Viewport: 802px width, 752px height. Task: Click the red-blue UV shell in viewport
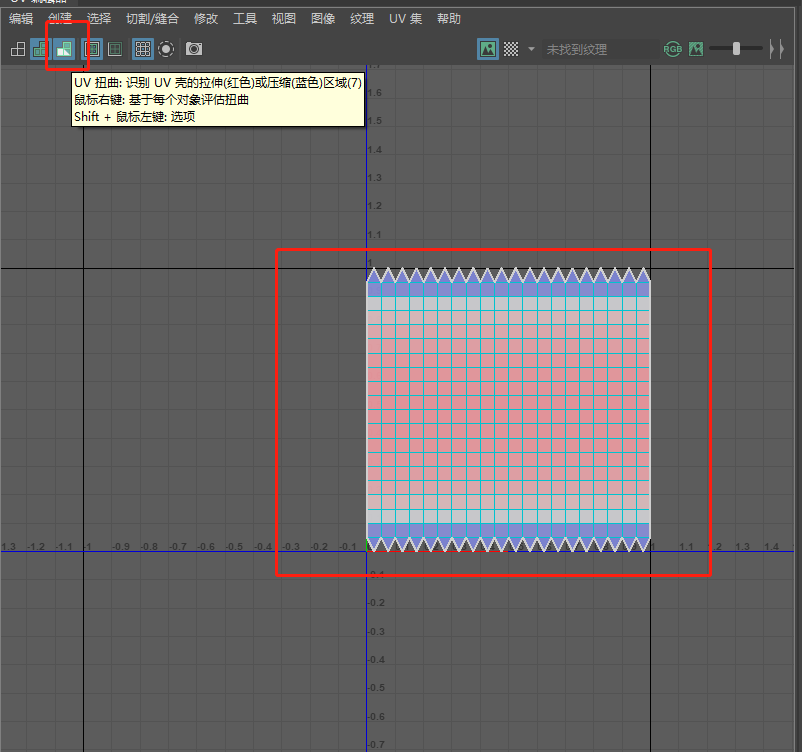(508, 410)
